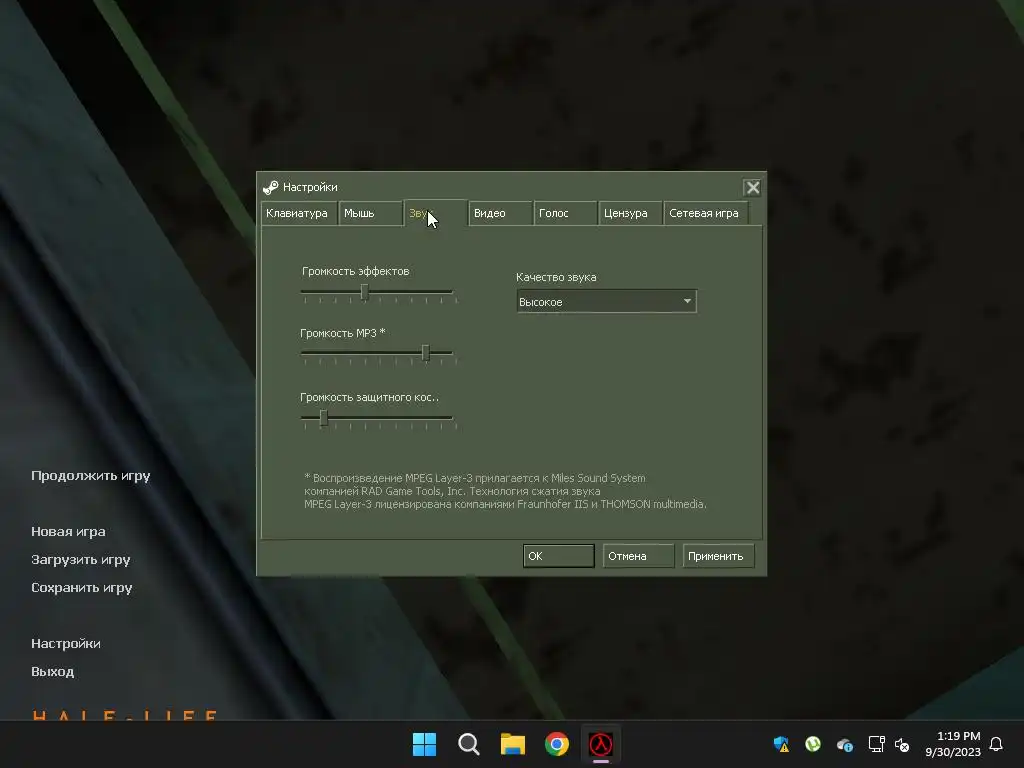Click Загрузить игру in main menu
This screenshot has width=1024, height=768.
coord(80,560)
